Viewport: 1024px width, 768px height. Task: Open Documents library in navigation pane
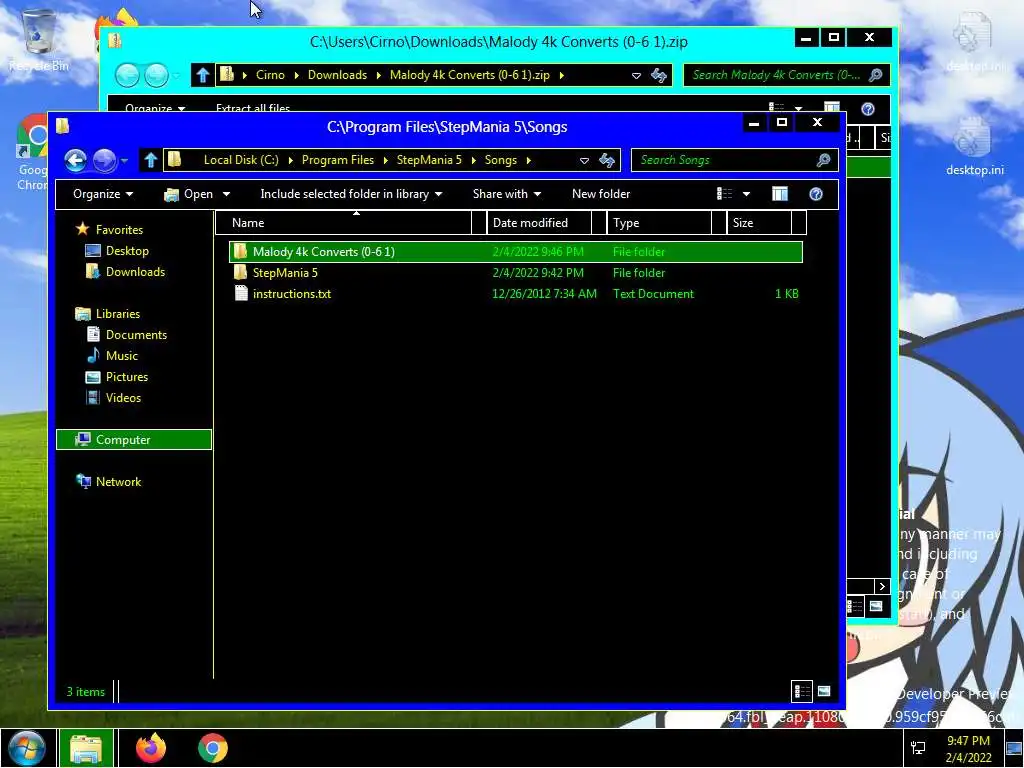[136, 335]
